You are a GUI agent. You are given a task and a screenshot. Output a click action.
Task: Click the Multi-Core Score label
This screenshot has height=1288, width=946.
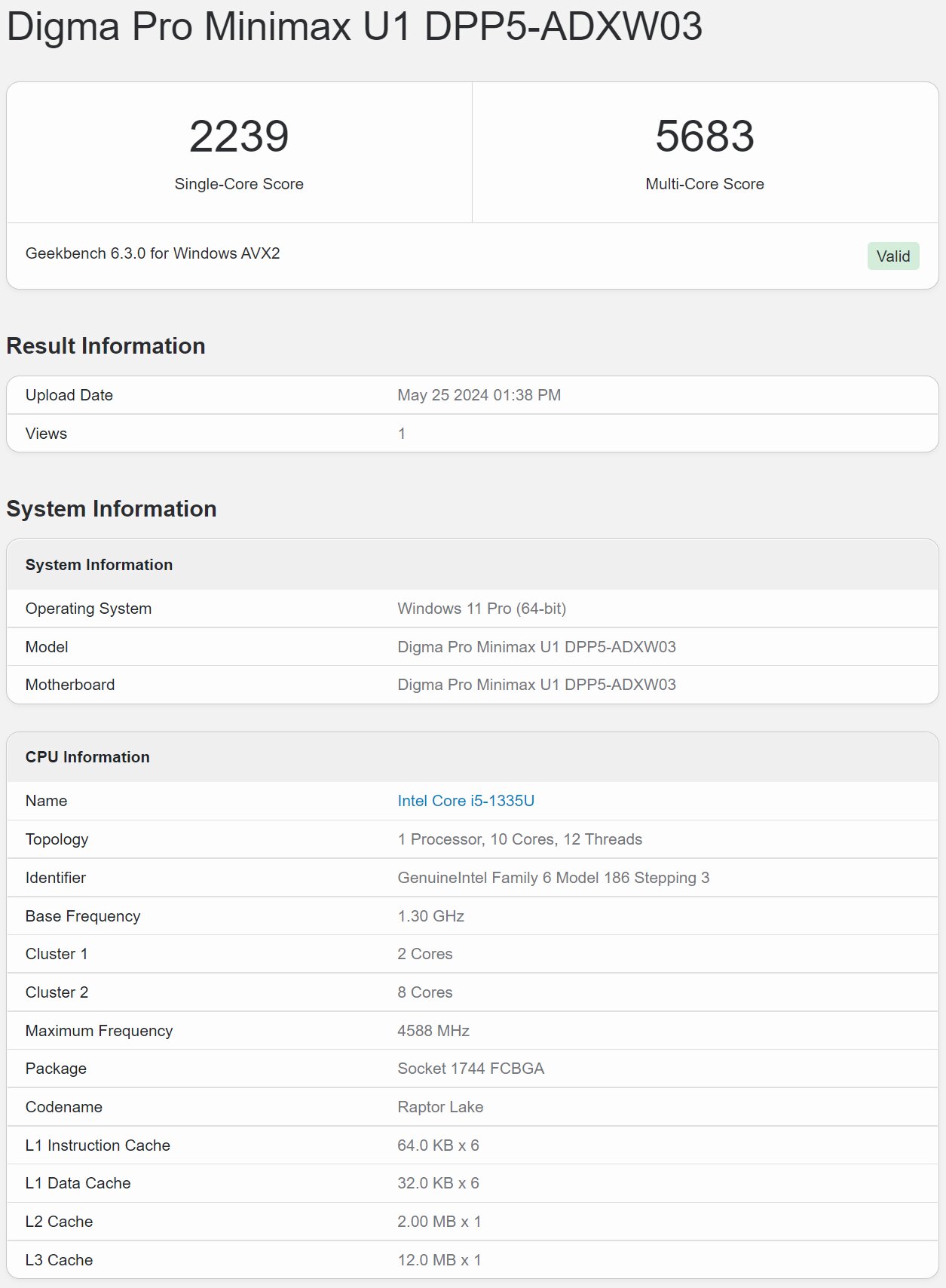(705, 184)
